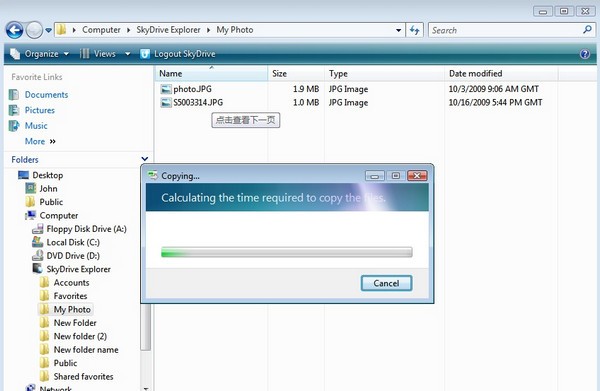Open the Accounts folder in the tree

click(x=72, y=282)
